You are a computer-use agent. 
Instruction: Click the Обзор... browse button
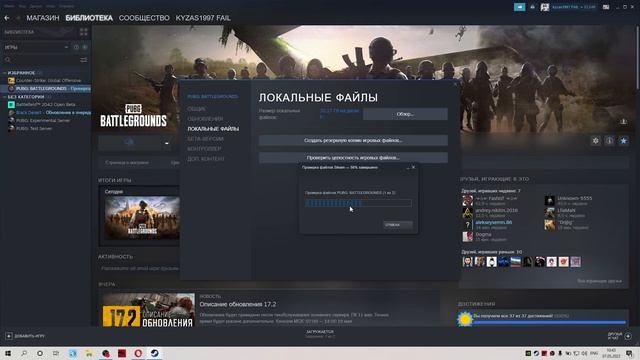click(x=405, y=114)
